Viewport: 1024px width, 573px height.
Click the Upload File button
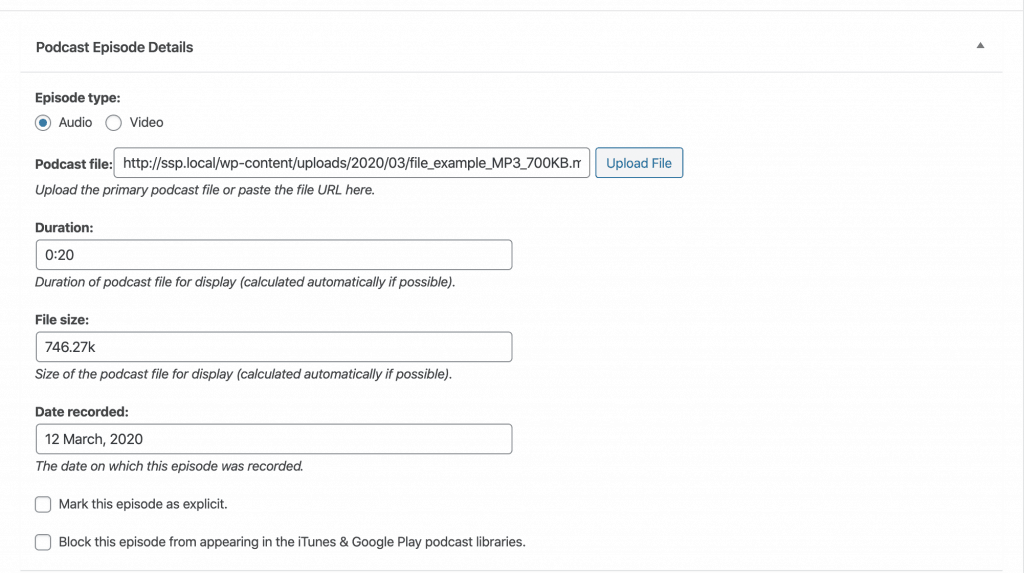click(x=639, y=163)
